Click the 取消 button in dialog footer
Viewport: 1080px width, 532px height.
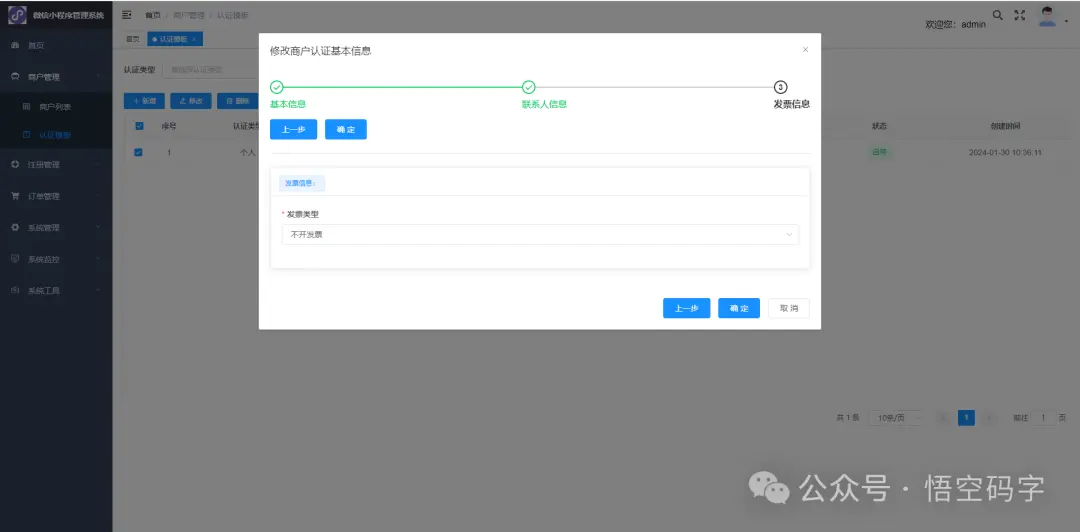789,308
